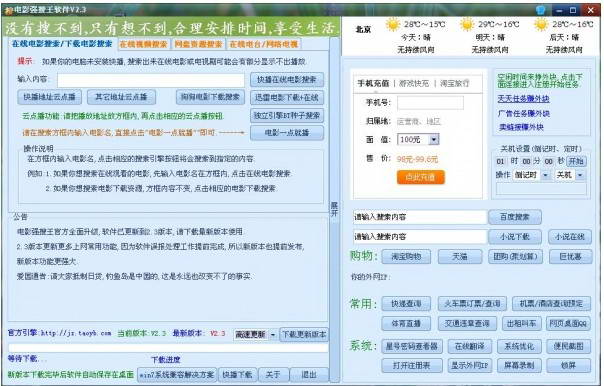
Task: Click the 网页桌面QQ button
Action: [x=568, y=324]
